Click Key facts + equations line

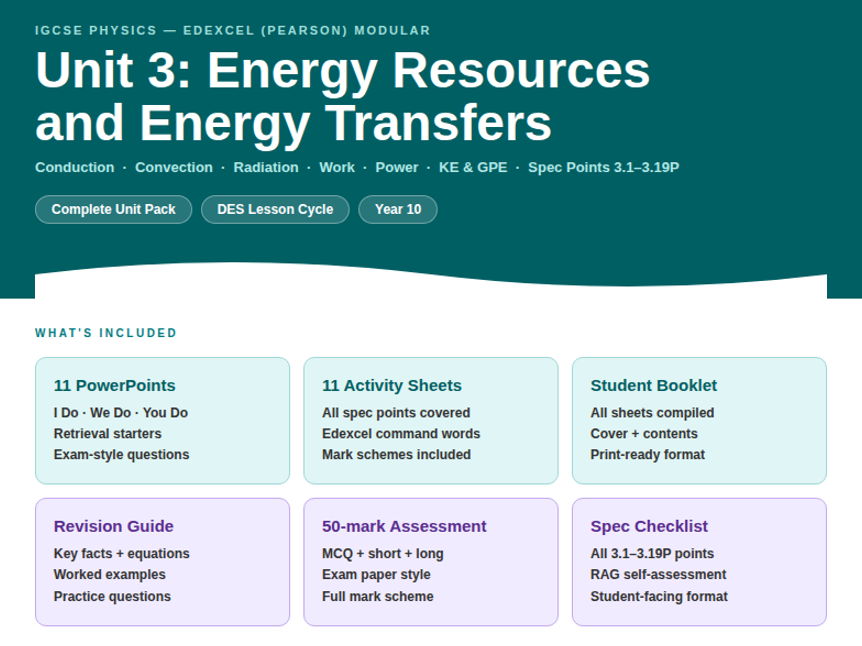point(121,553)
